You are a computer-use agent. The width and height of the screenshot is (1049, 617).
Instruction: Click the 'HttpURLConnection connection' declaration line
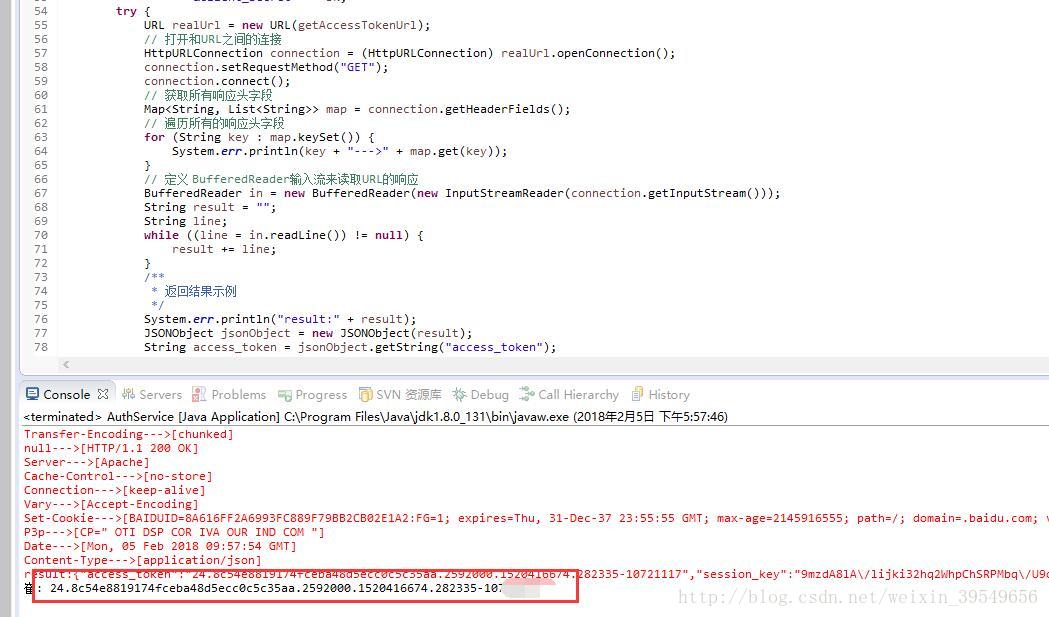click(x=409, y=53)
